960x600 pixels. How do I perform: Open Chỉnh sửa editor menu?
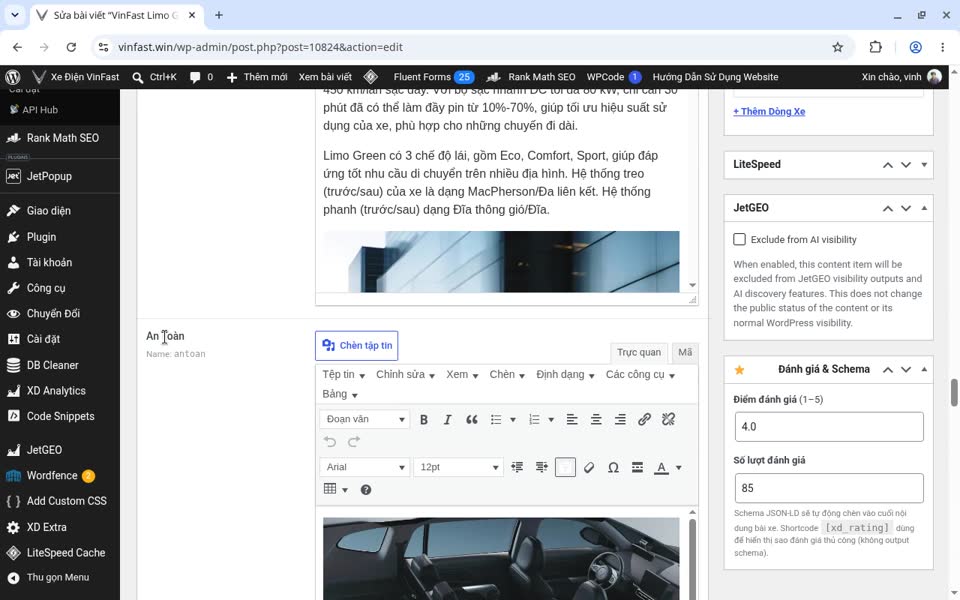tap(405, 375)
